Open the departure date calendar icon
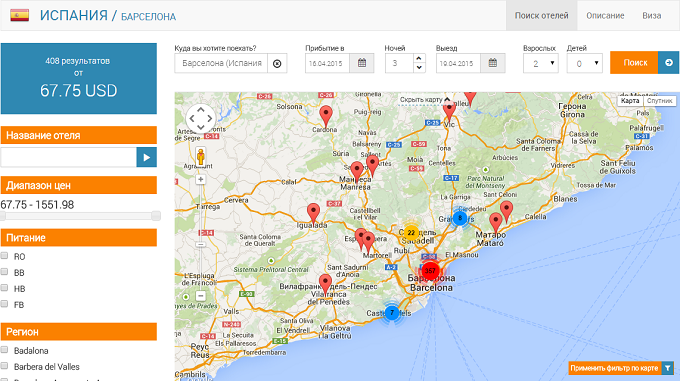The height and width of the screenshot is (381, 680). pyautogui.click(x=493, y=63)
